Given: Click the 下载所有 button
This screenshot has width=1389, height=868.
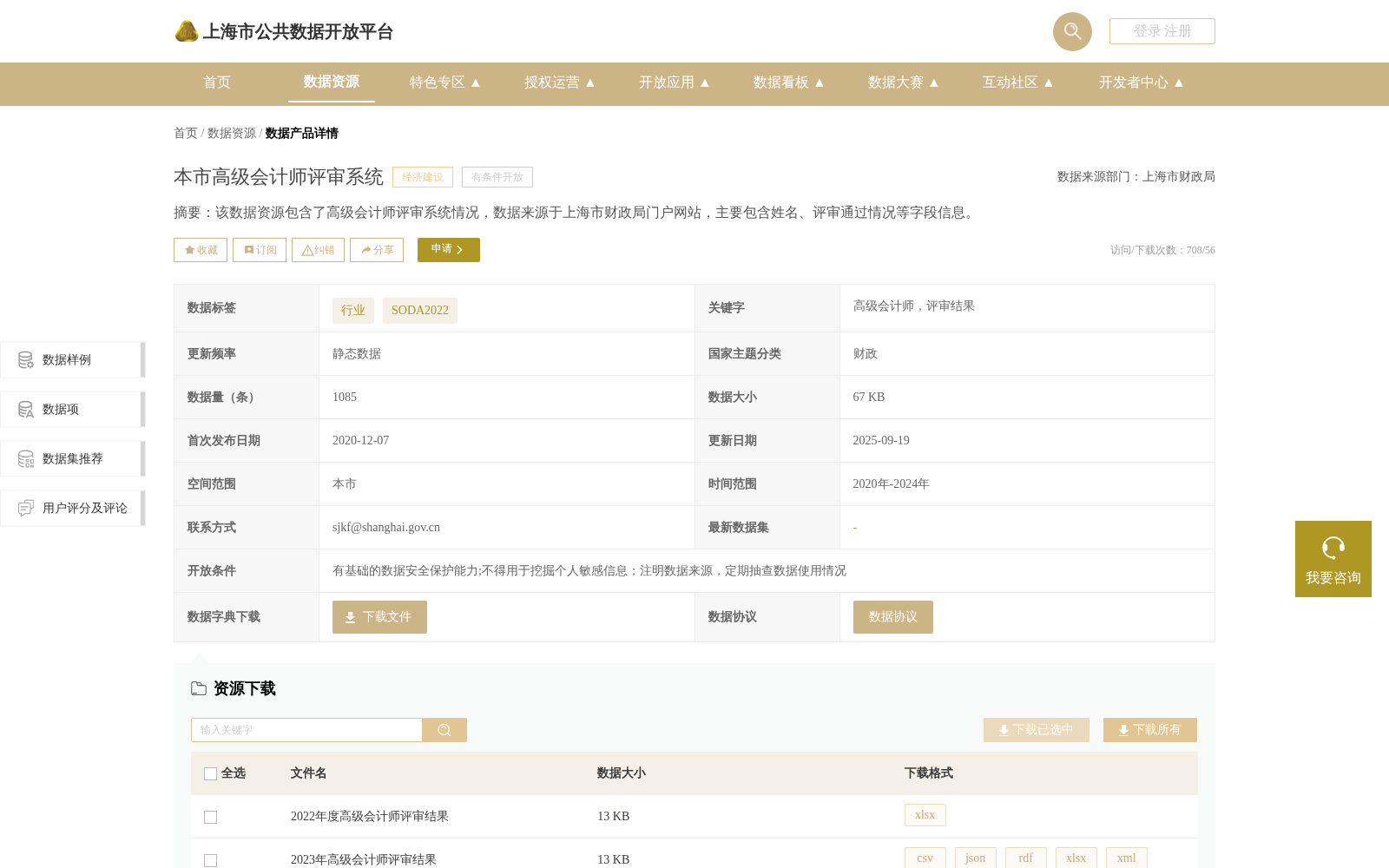Looking at the screenshot, I should point(1150,730).
